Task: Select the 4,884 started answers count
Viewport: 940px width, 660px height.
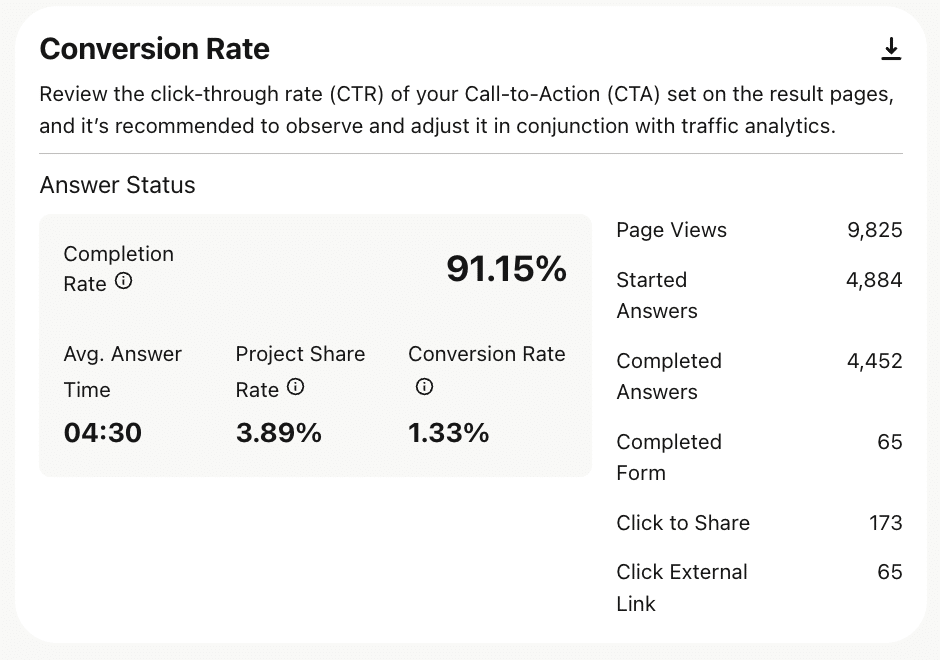Action: pyautogui.click(x=874, y=280)
